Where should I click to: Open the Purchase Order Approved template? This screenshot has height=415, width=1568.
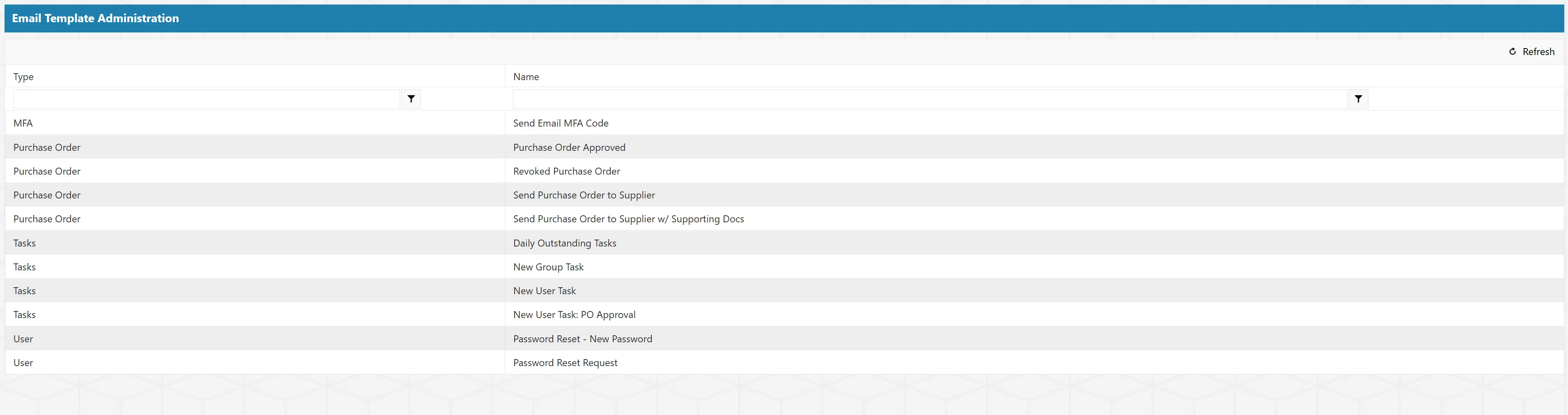click(569, 148)
